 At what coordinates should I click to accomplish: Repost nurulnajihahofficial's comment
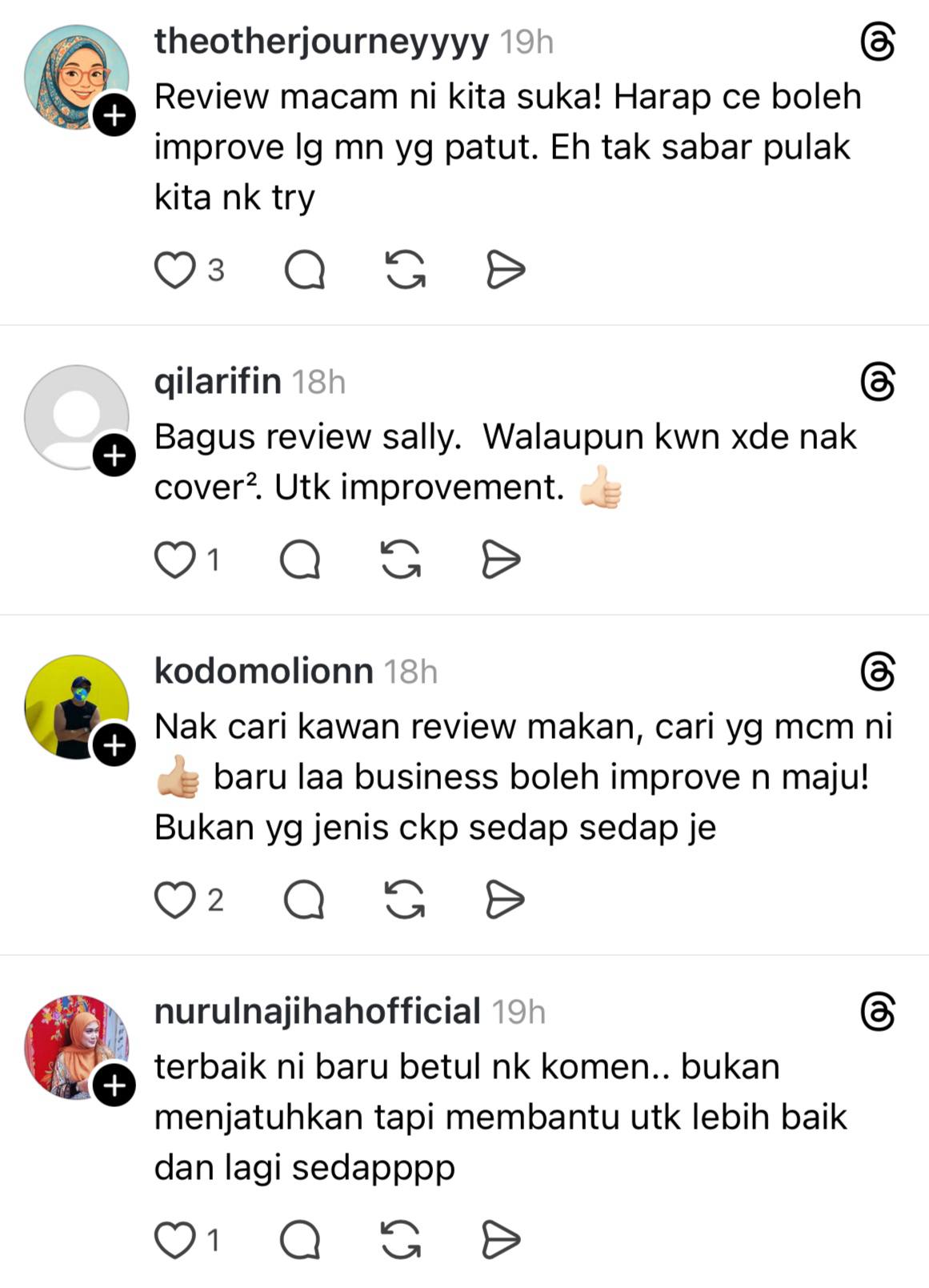click(400, 1241)
